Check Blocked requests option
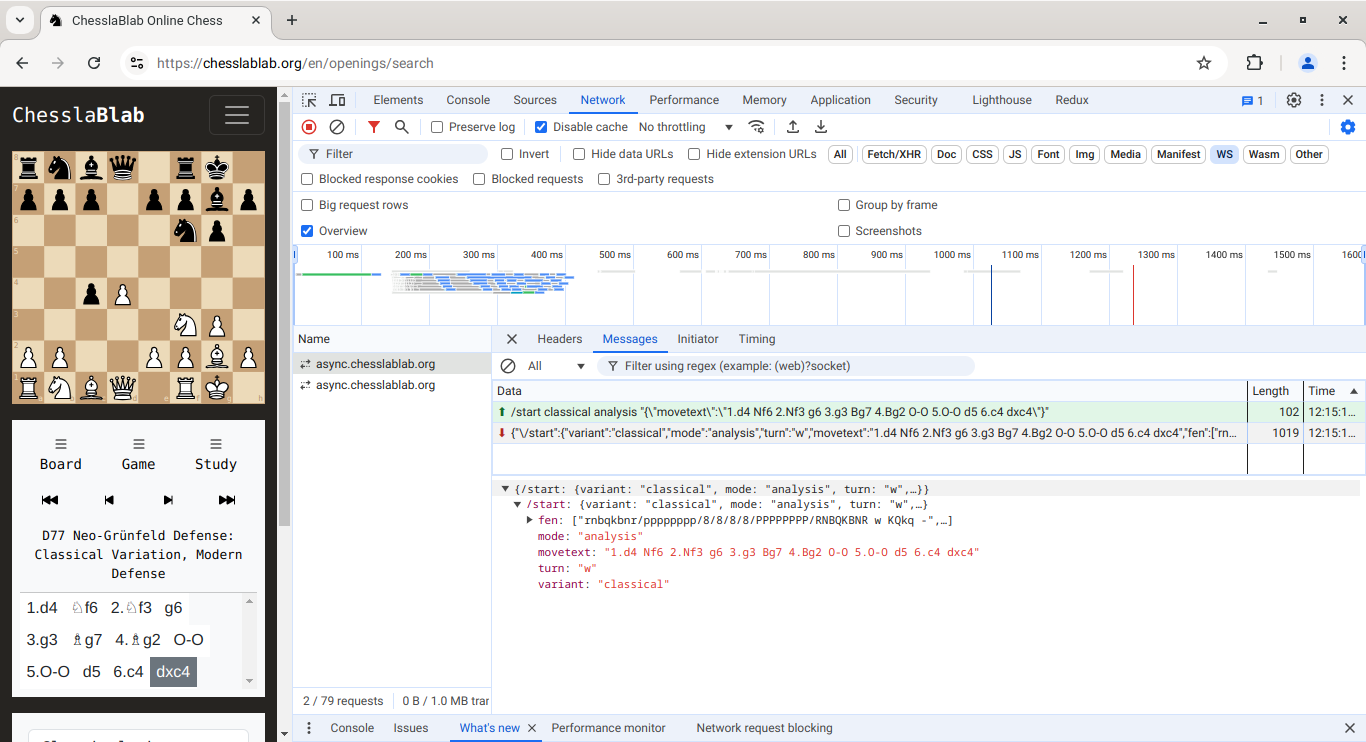 (x=479, y=179)
